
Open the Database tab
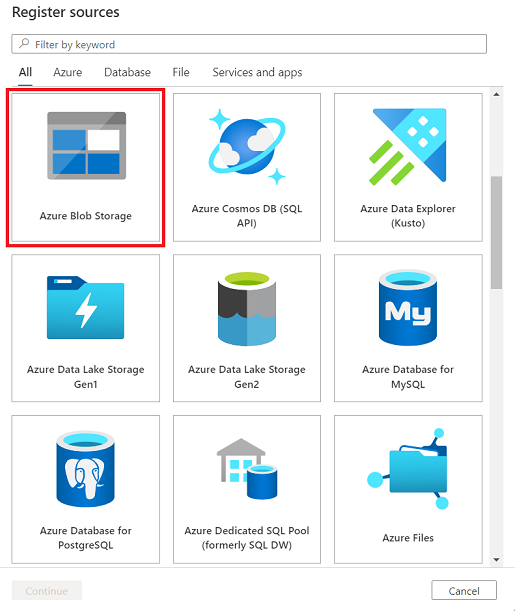click(127, 72)
